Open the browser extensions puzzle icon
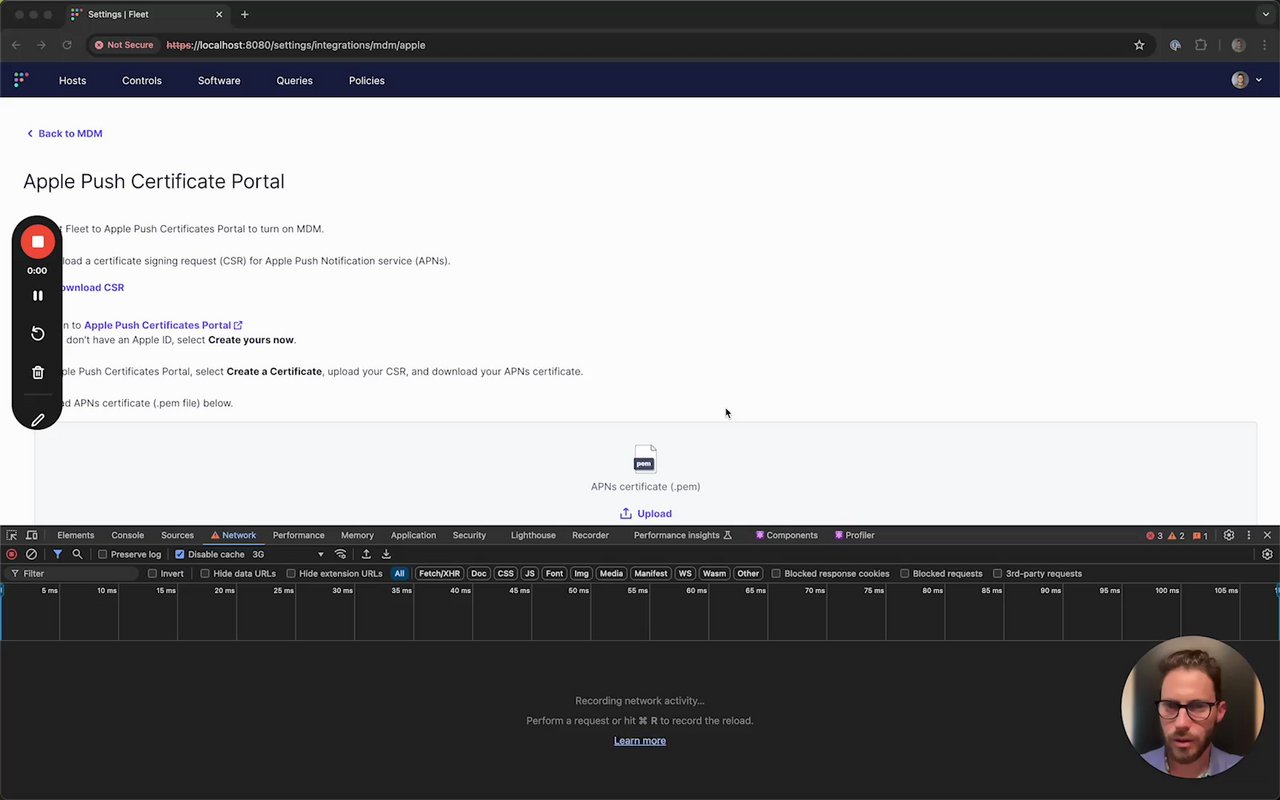Viewport: 1280px width, 800px height. [1201, 45]
